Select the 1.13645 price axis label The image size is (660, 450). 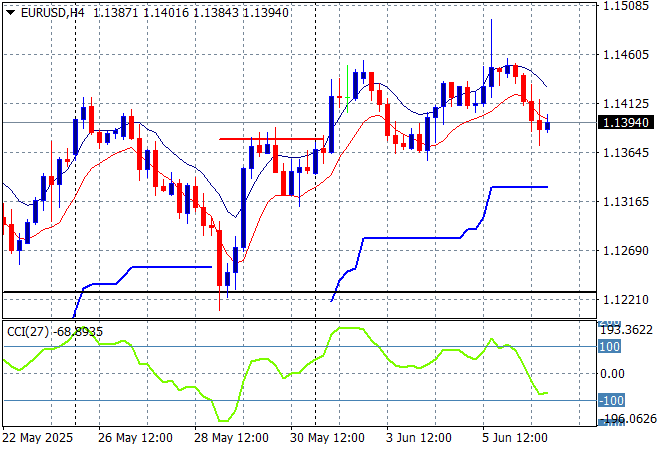click(x=626, y=152)
